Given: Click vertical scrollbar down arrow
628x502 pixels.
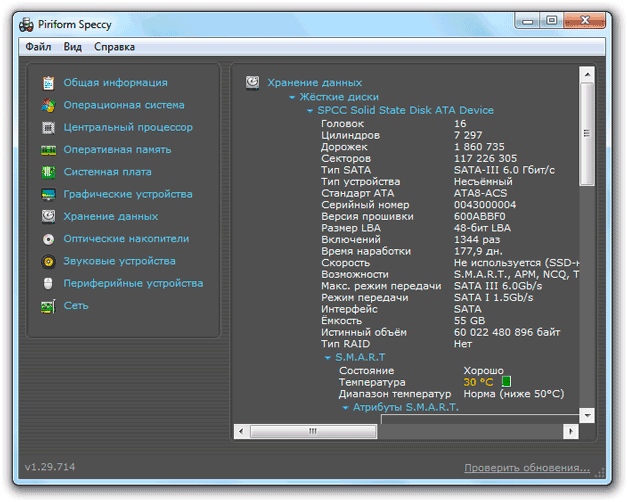Looking at the screenshot, I should (x=587, y=416).
